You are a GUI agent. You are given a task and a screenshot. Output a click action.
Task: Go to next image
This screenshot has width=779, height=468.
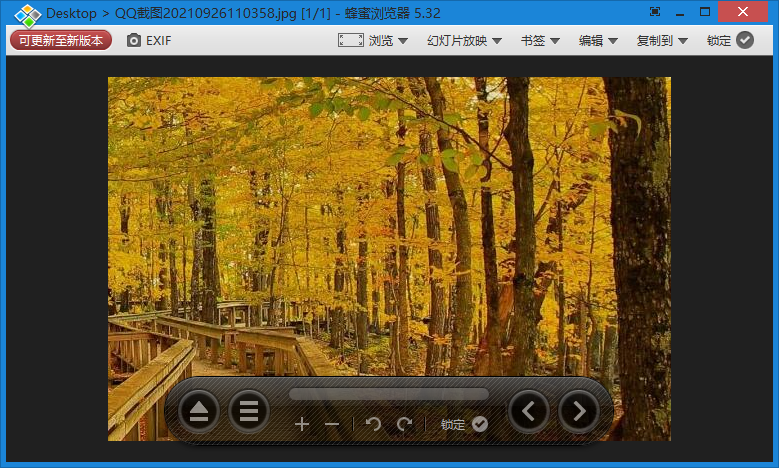(579, 410)
